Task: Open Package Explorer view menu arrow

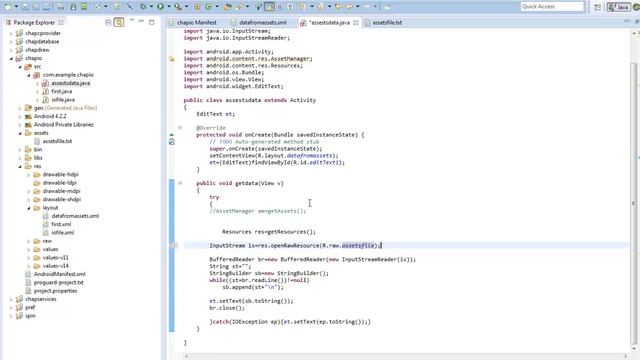Action: [x=132, y=20]
